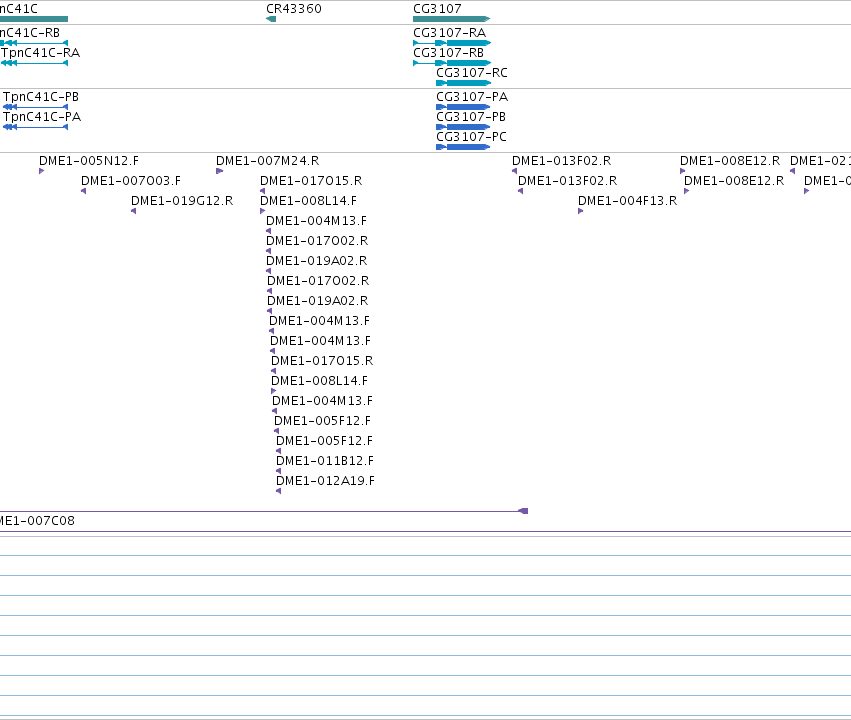
Task: Select the CG3107-RC transcript glyph
Action: click(x=463, y=83)
